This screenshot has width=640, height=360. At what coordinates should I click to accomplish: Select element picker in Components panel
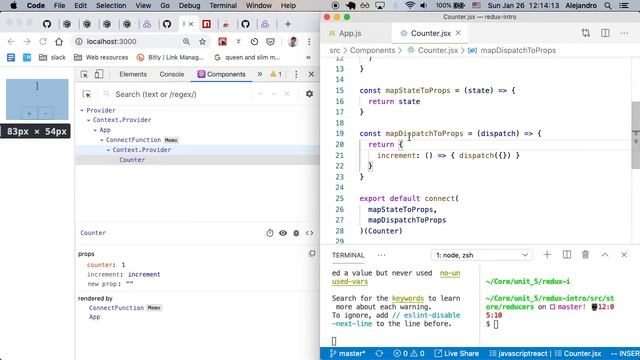point(87,94)
